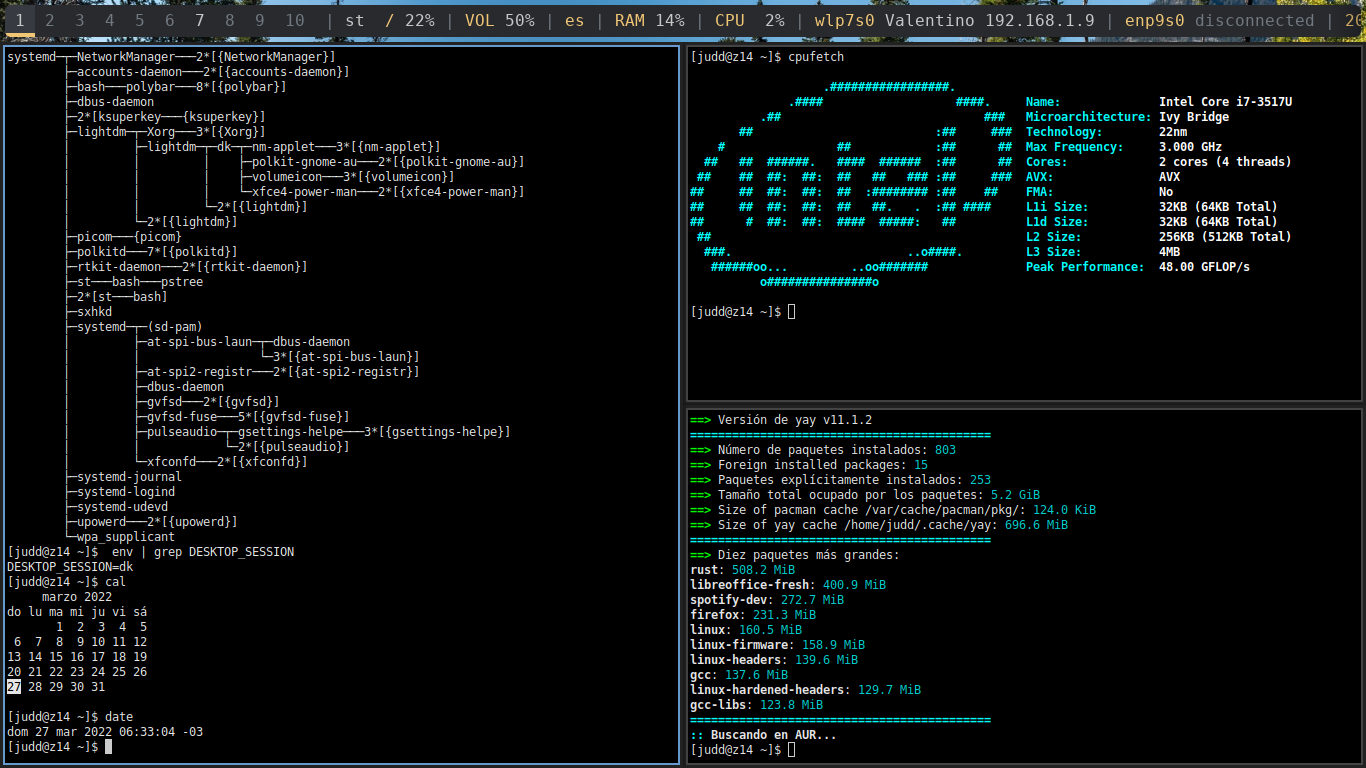This screenshot has height=768, width=1366.
Task: Click Intel Core i7-3517U name value
Action: click(1226, 102)
